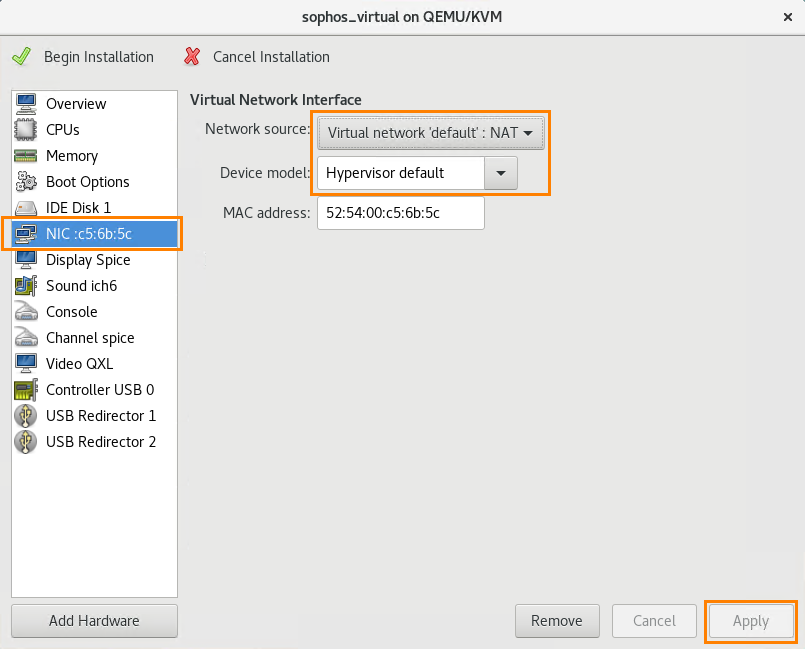Expand the Device model dropdown
This screenshot has height=649, width=805.
500,172
